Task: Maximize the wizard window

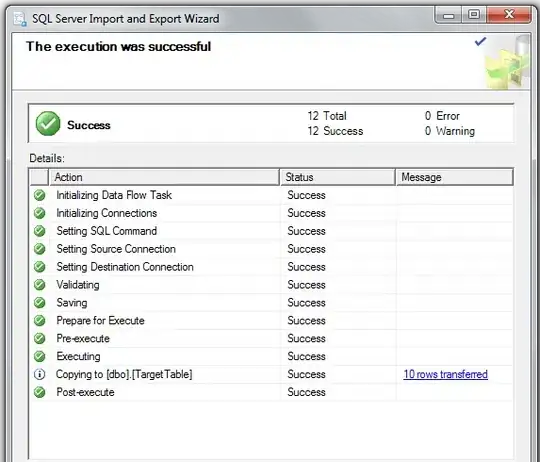Action: coord(474,14)
